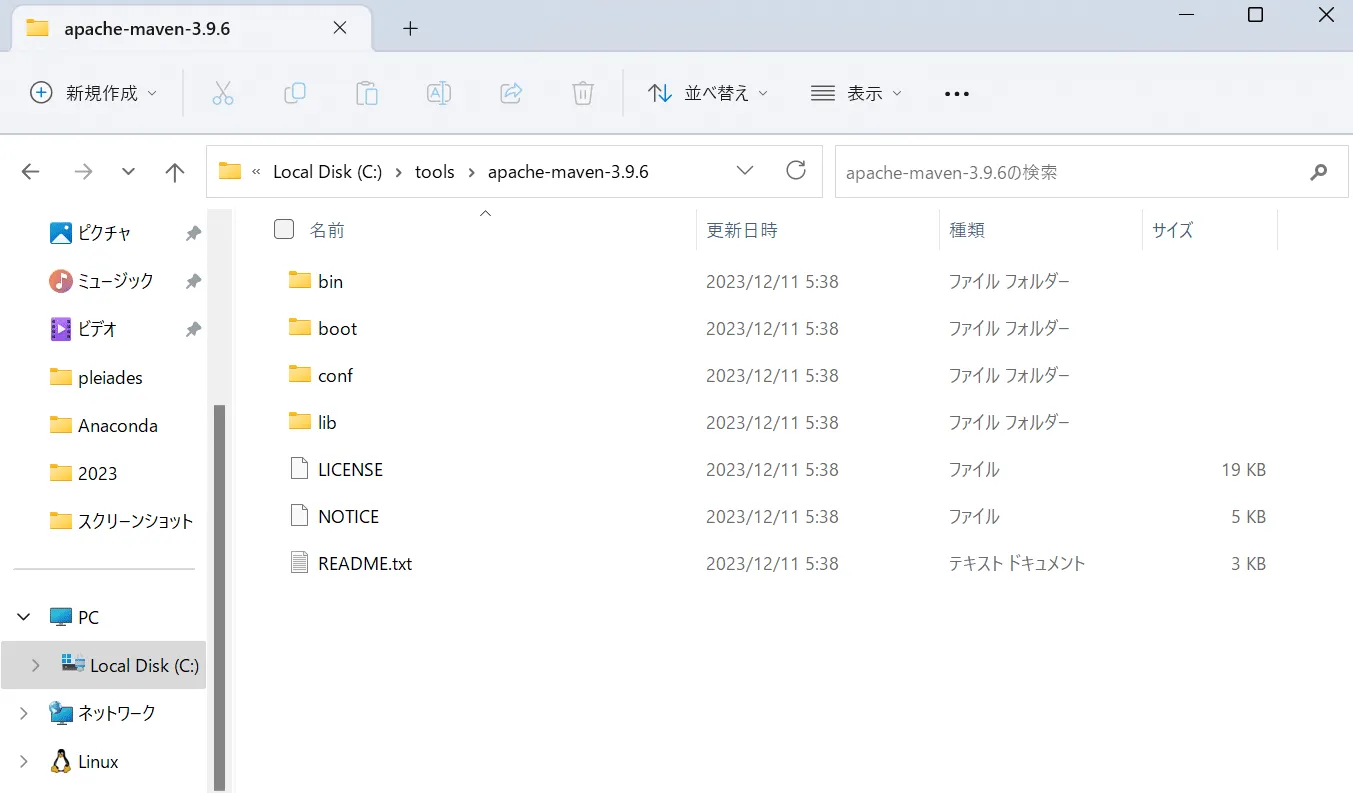This screenshot has height=793, width=1353.
Task: Click Local Disk (C:) breadcrumb
Action: coord(327,172)
